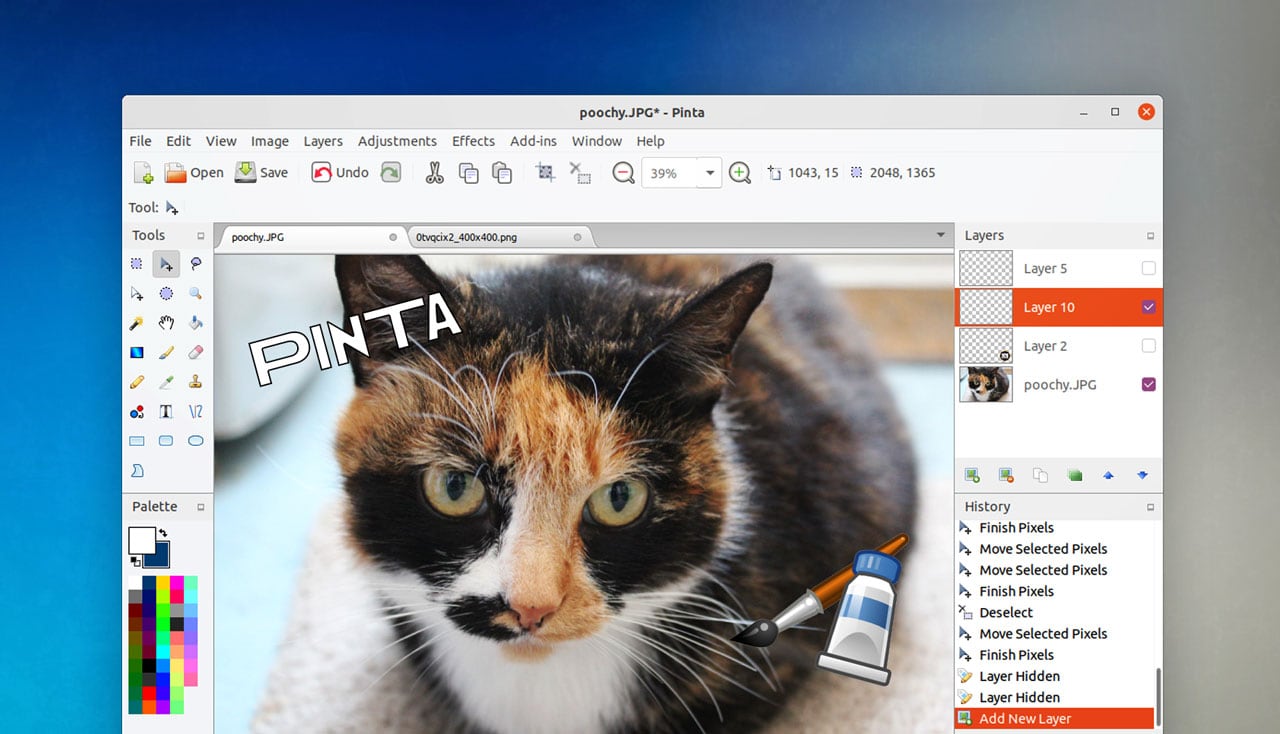
Task: Select the Magic Wand tool
Action: click(137, 323)
